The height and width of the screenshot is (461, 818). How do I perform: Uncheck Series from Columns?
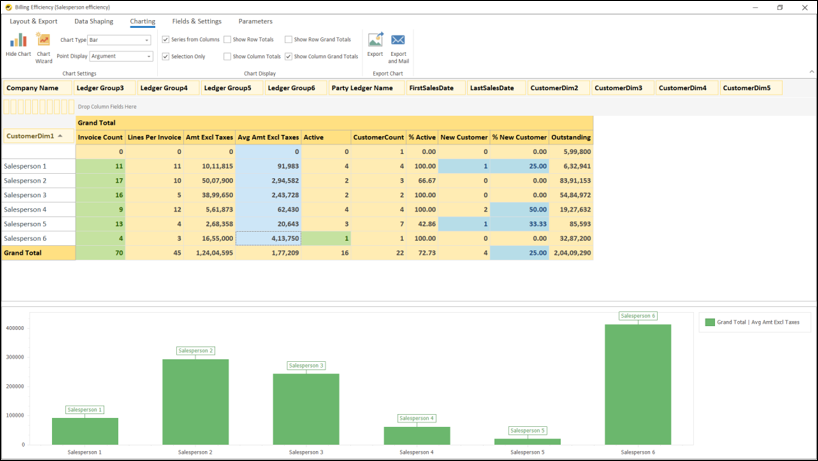coord(166,40)
